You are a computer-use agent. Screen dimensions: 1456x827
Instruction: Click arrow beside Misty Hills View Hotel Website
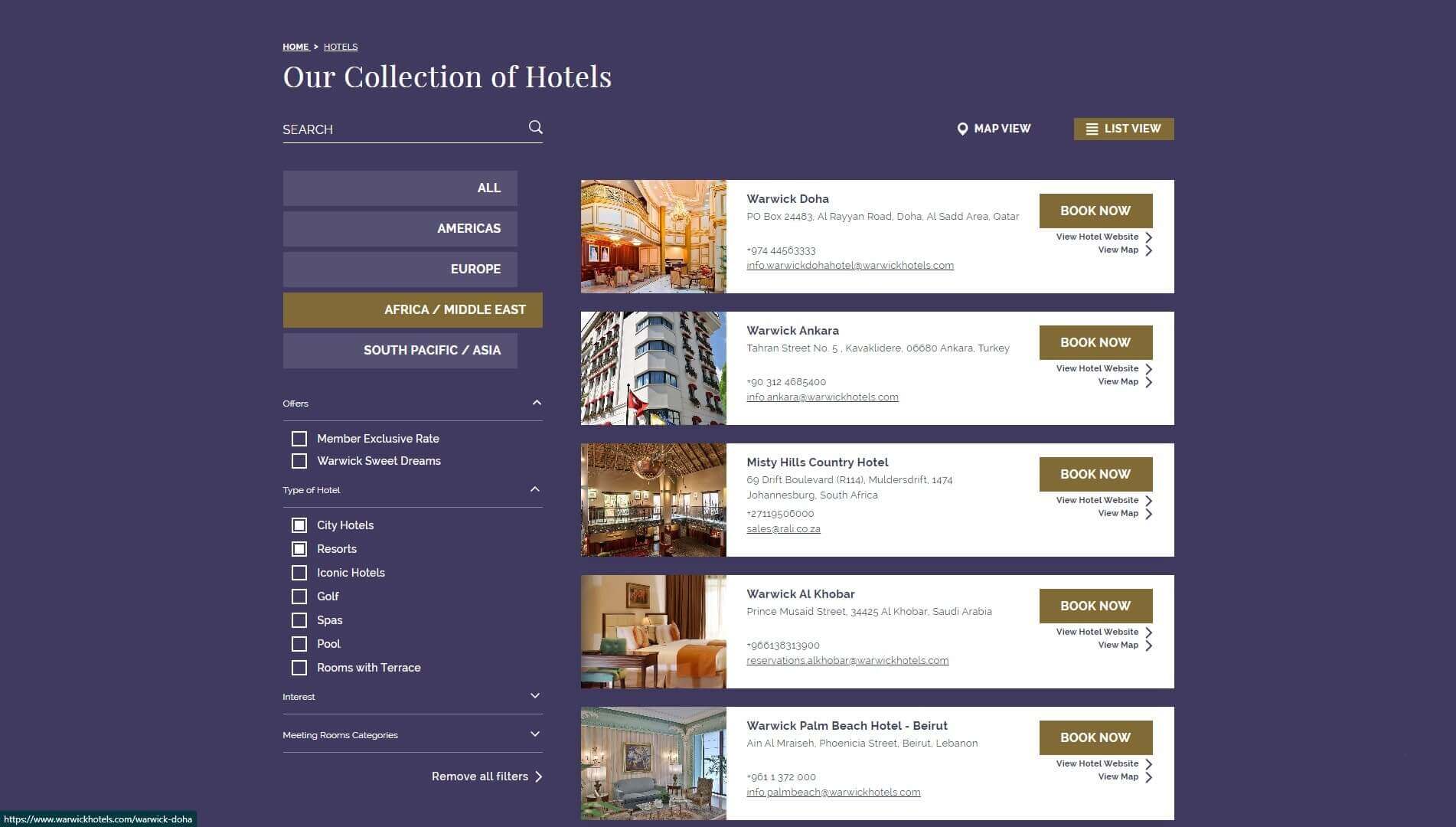(1148, 501)
